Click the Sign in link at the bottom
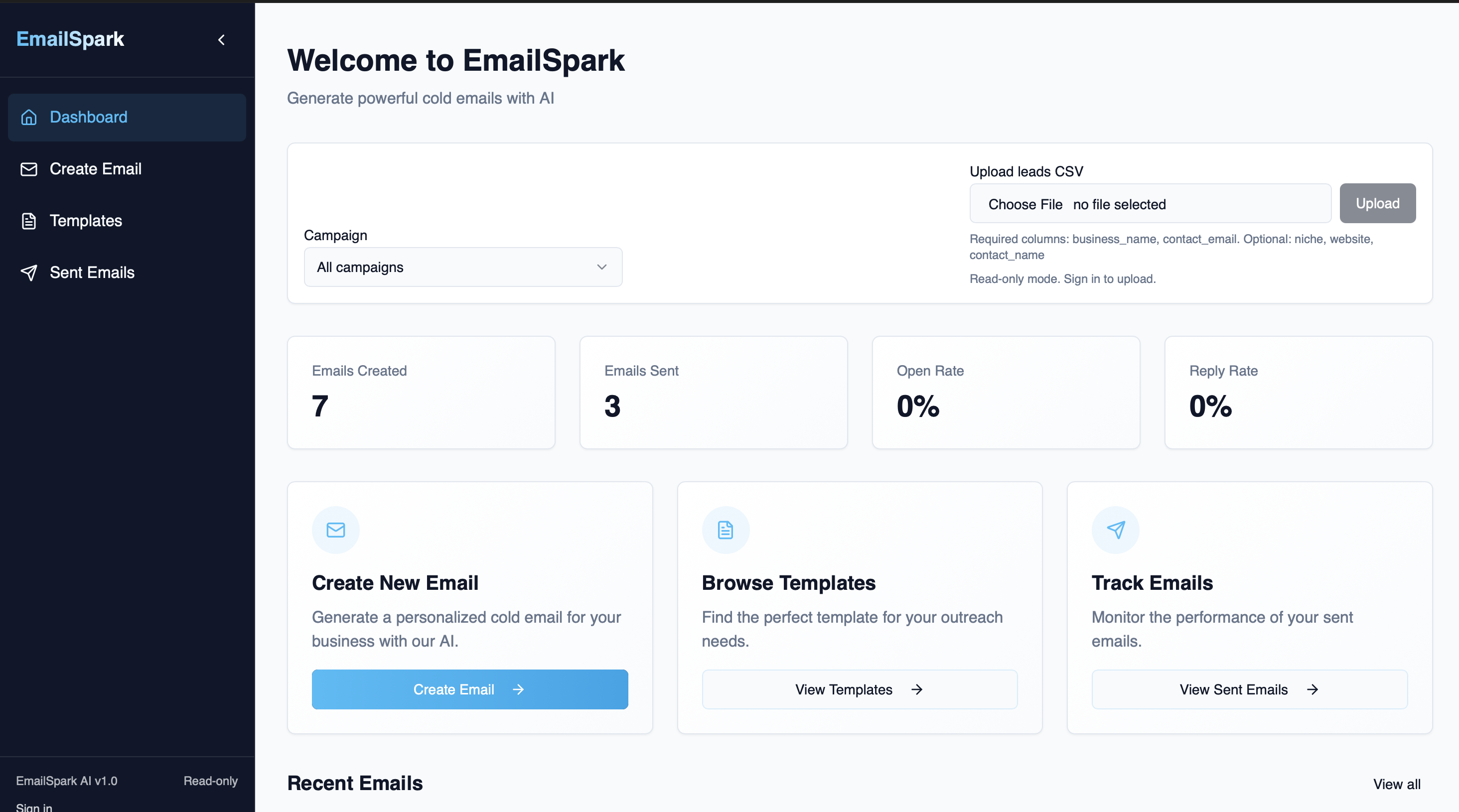 coord(34,808)
